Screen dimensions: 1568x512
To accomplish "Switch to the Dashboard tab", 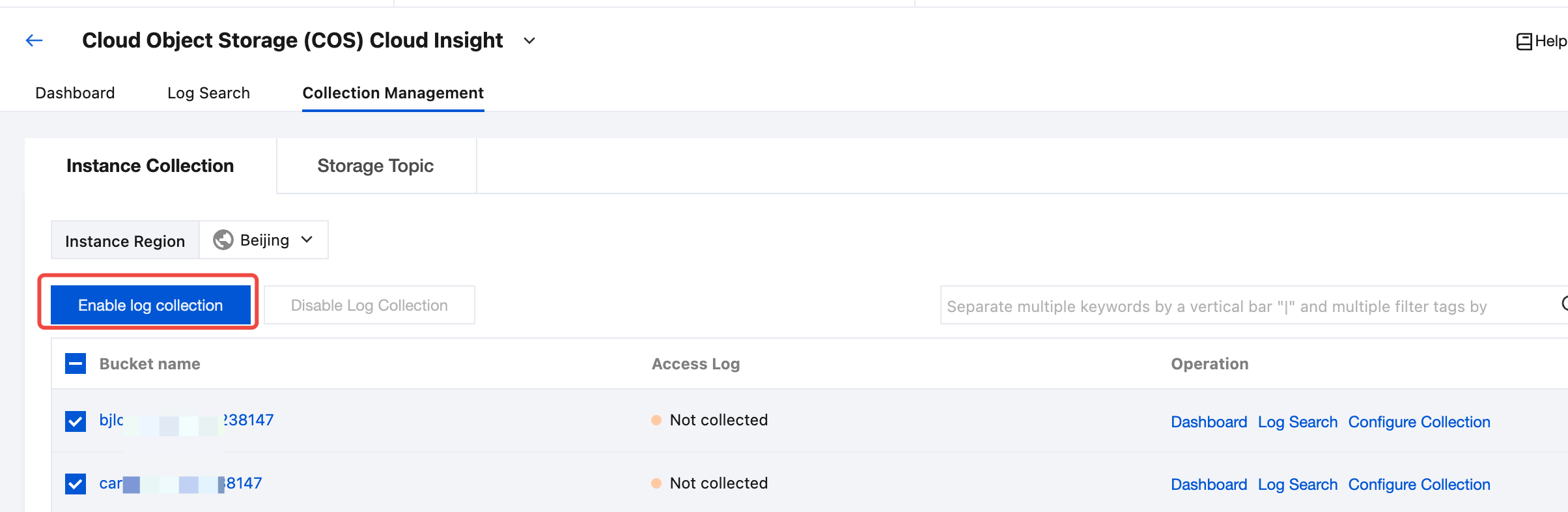I will (75, 93).
